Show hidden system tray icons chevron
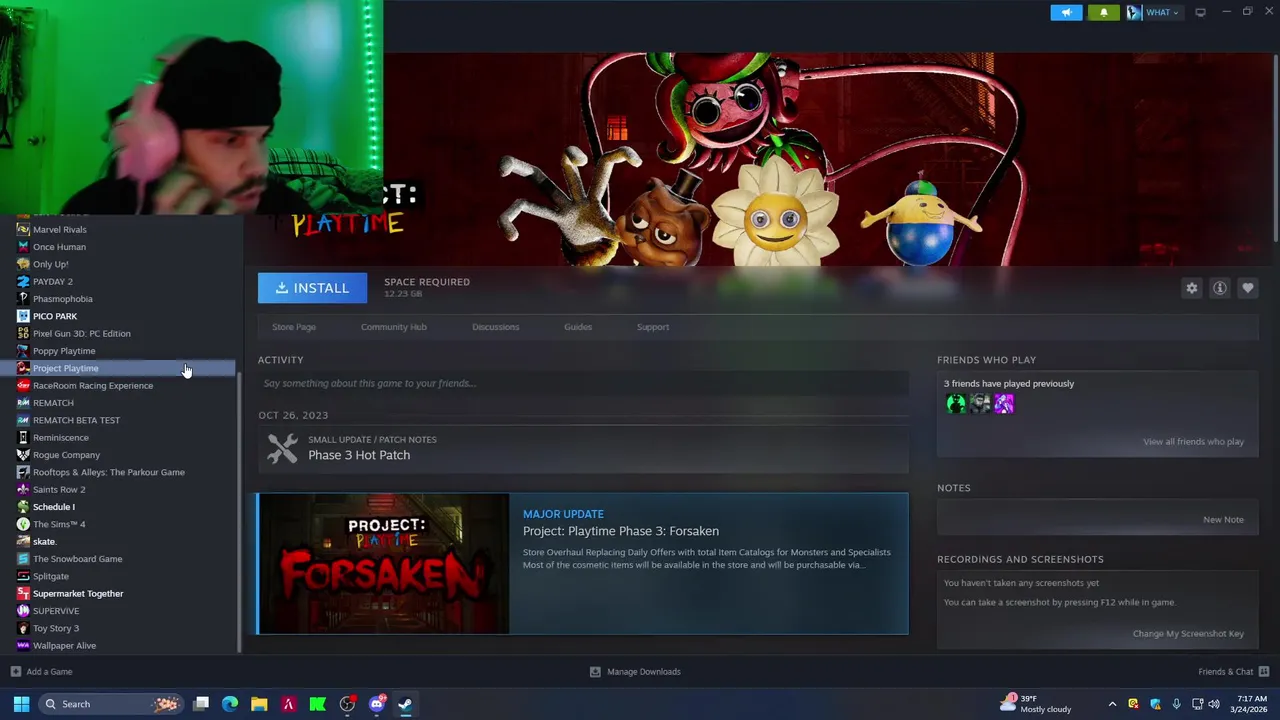 [1112, 704]
